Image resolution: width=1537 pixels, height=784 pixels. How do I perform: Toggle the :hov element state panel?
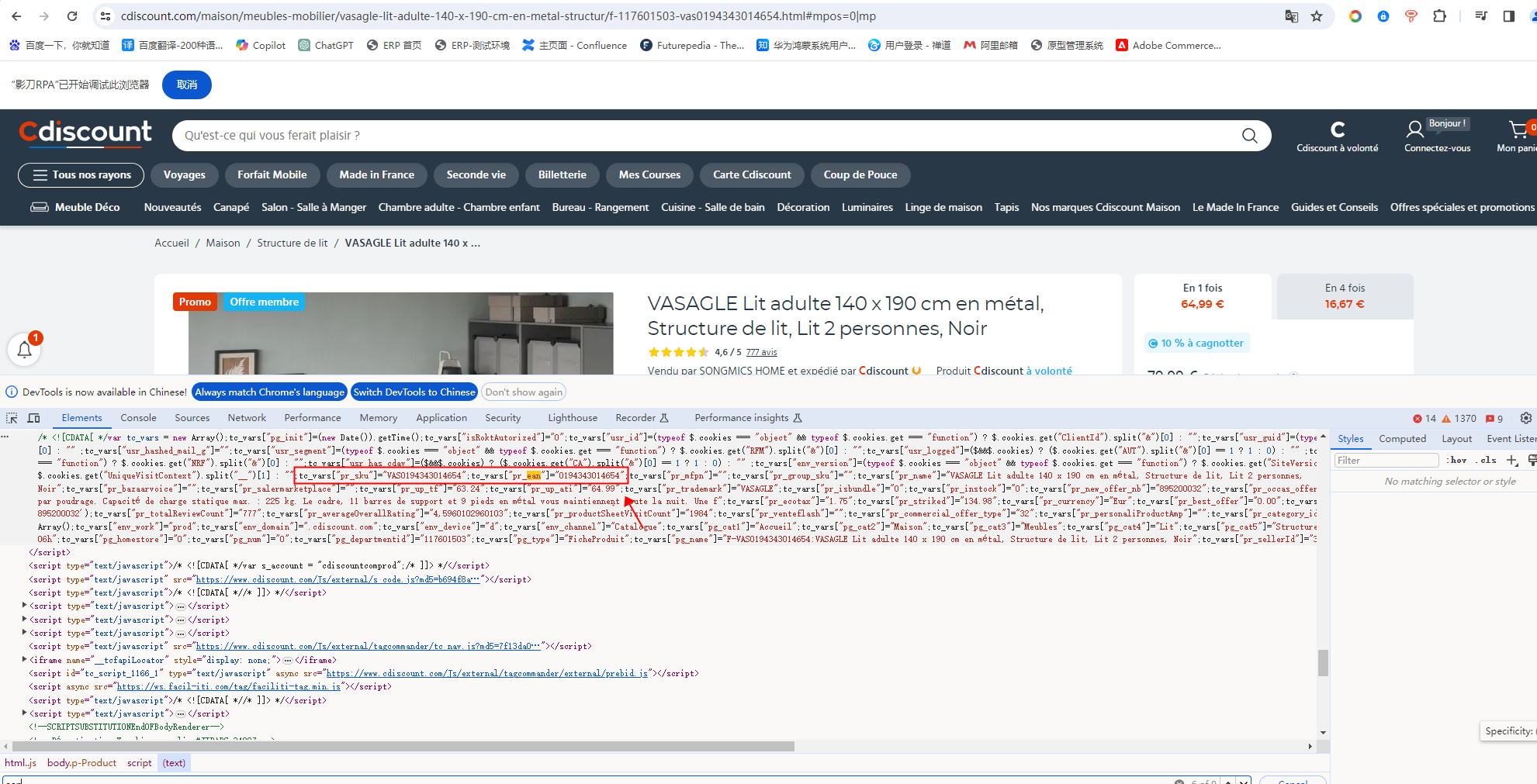tap(1458, 460)
